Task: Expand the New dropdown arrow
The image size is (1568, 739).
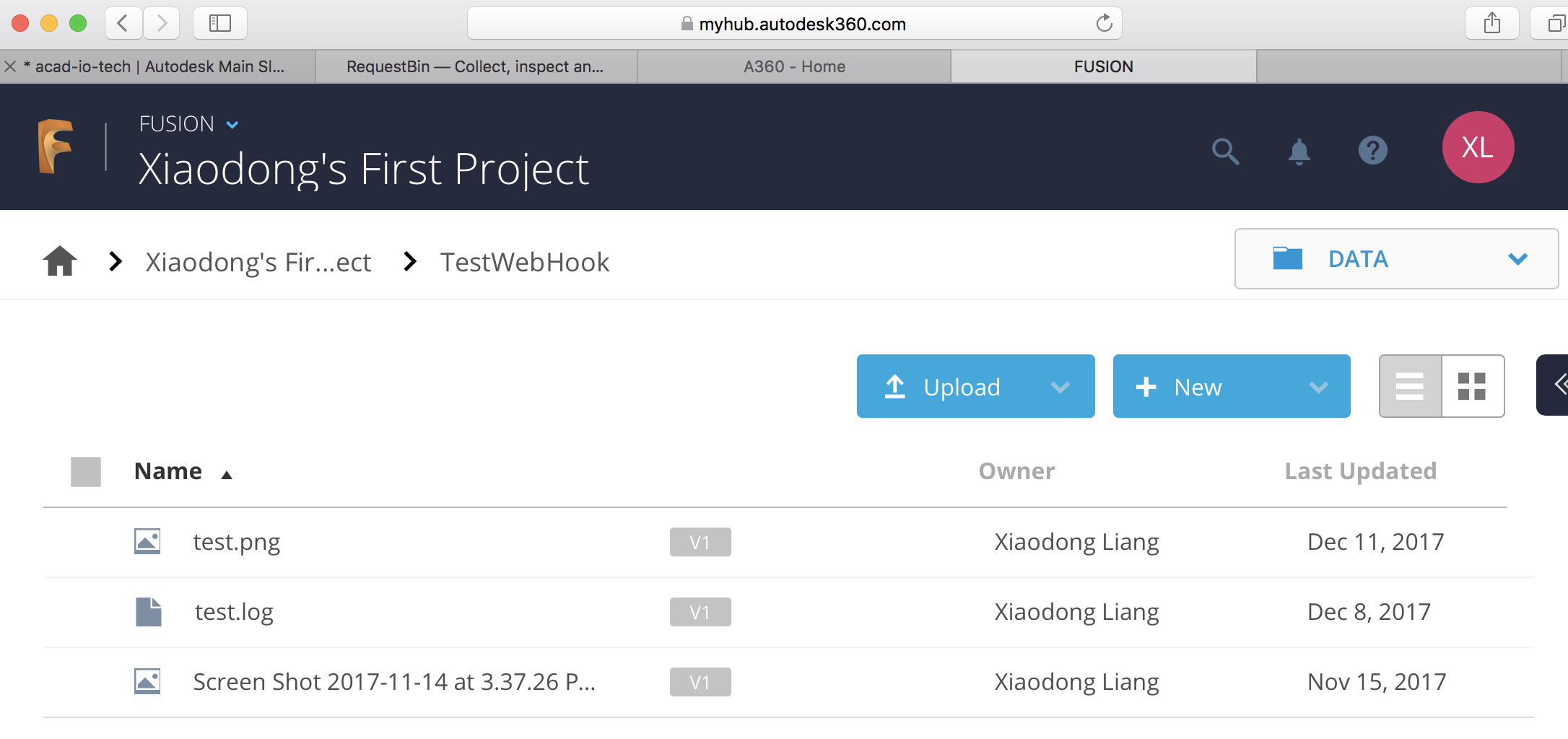Action: [x=1318, y=388]
